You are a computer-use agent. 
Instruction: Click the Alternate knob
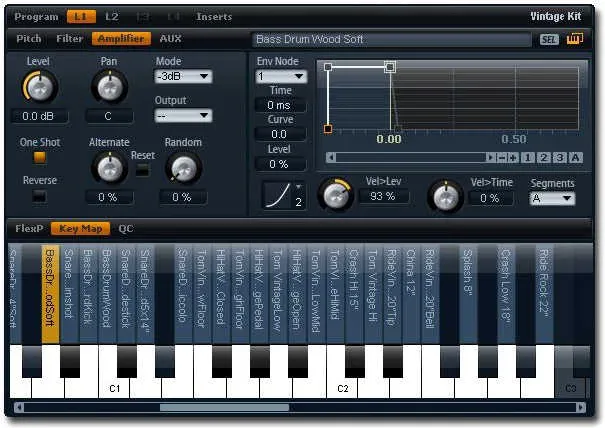coord(109,166)
